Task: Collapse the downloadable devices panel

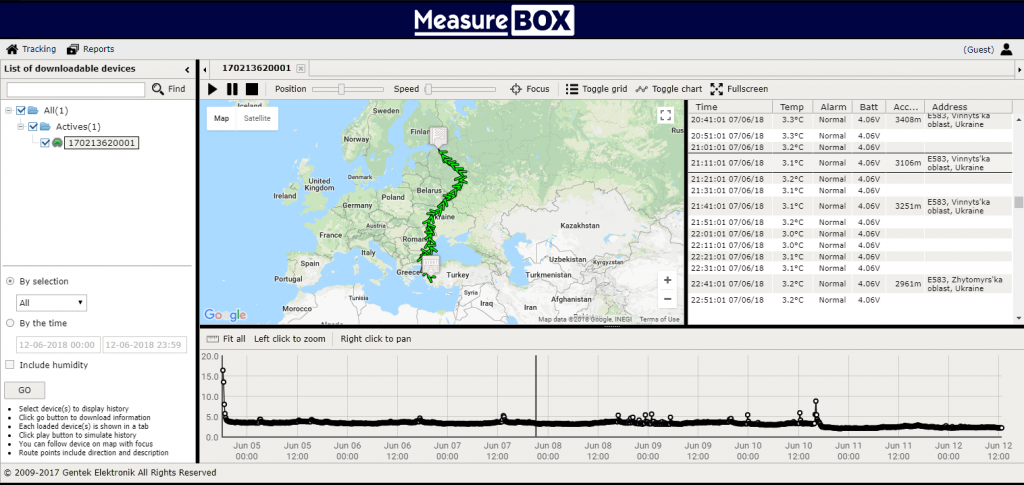Action: (x=188, y=69)
